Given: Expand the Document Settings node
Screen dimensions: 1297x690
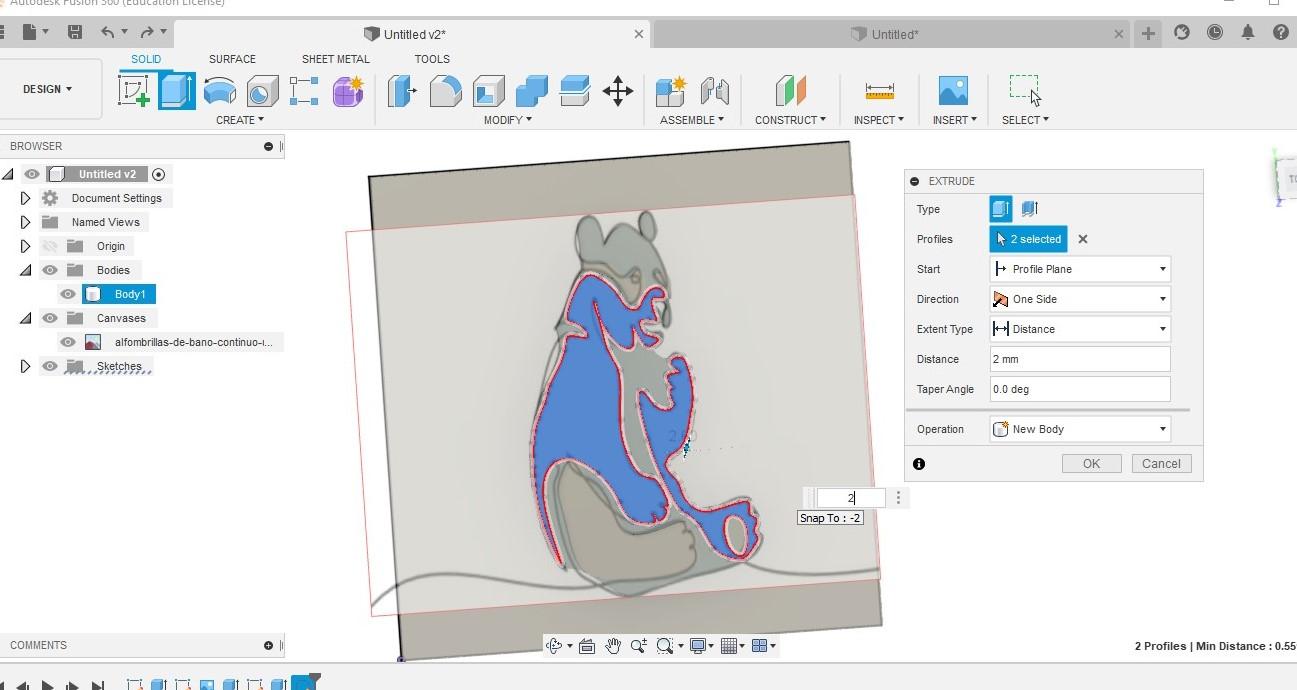Looking at the screenshot, I should coord(25,198).
